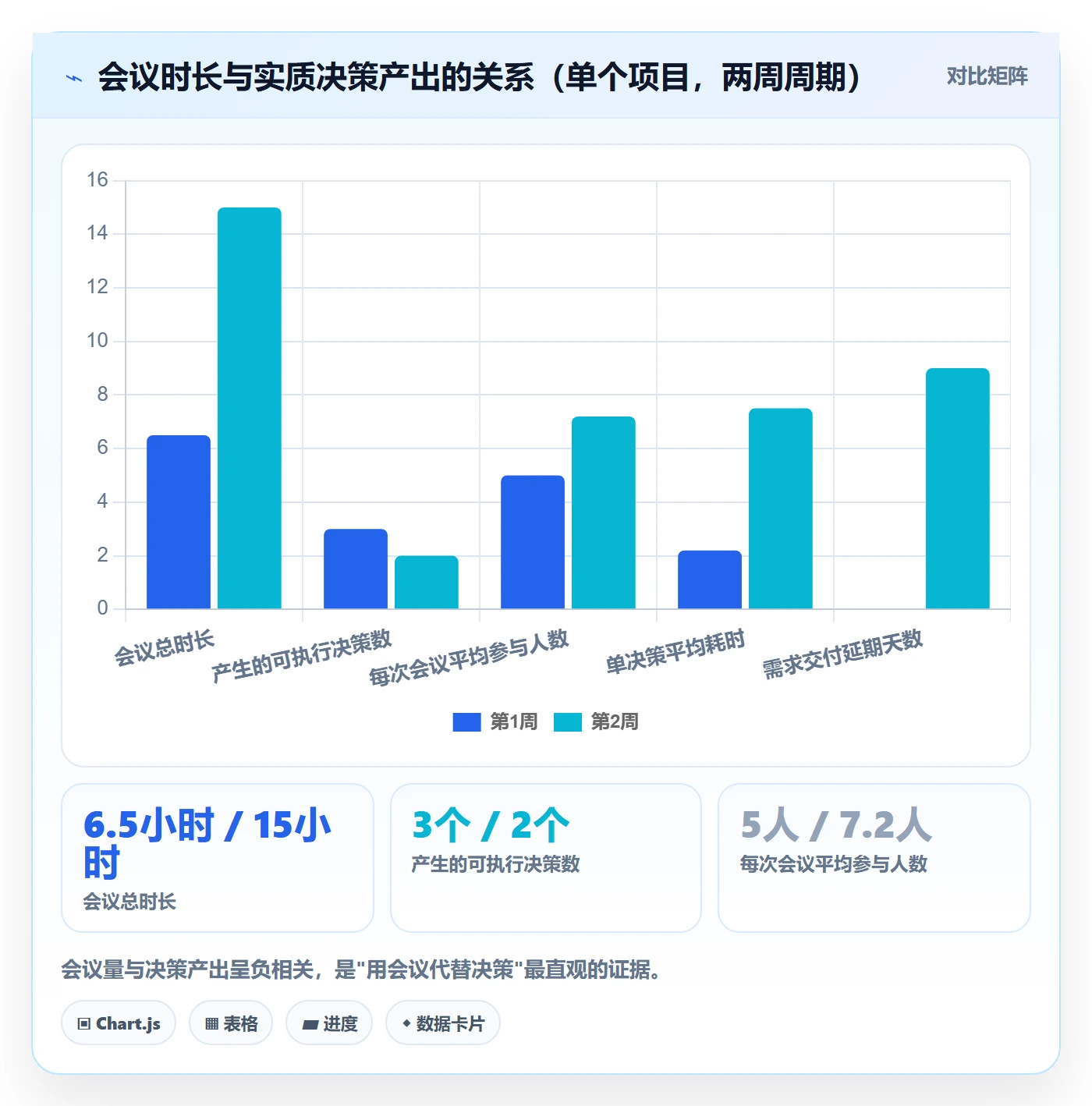Viewport: 1092px width, 1106px height.
Task: Click the 第2周 bar for 需求交付延期天数
Action: click(958, 488)
